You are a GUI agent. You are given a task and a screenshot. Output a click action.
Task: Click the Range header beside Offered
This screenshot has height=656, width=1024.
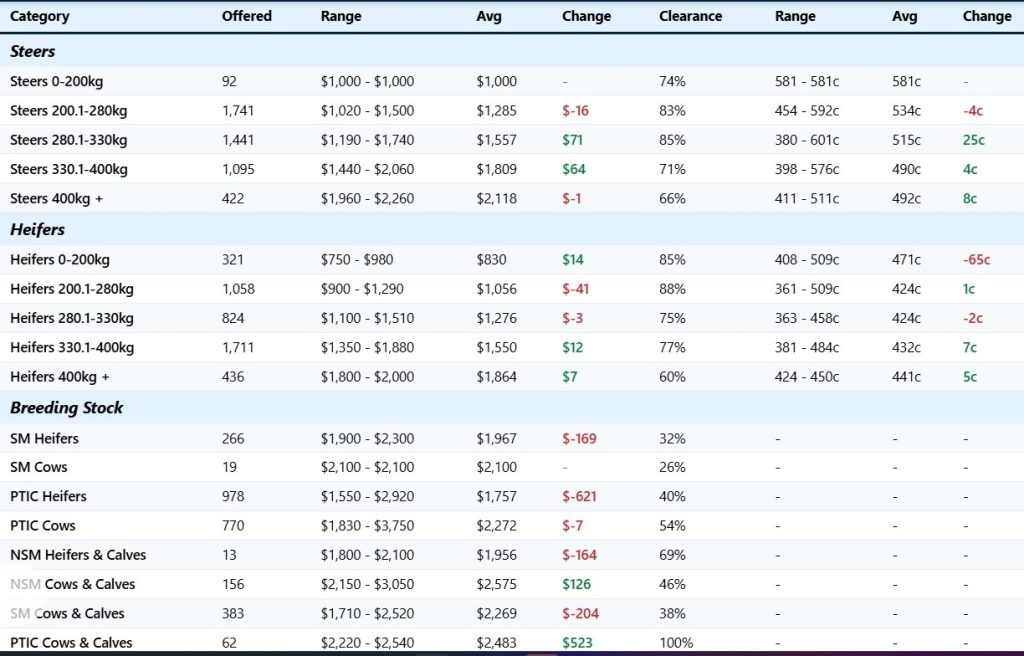tap(341, 16)
